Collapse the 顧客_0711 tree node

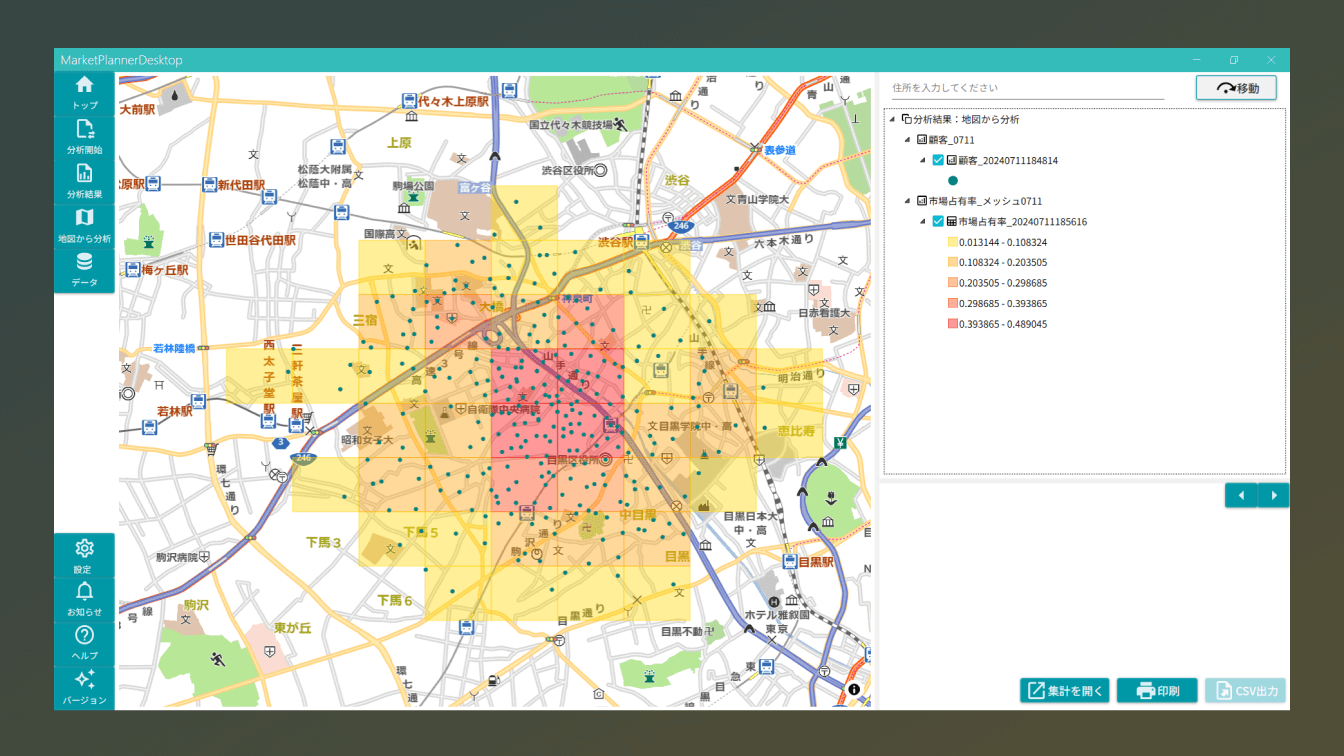[908, 140]
